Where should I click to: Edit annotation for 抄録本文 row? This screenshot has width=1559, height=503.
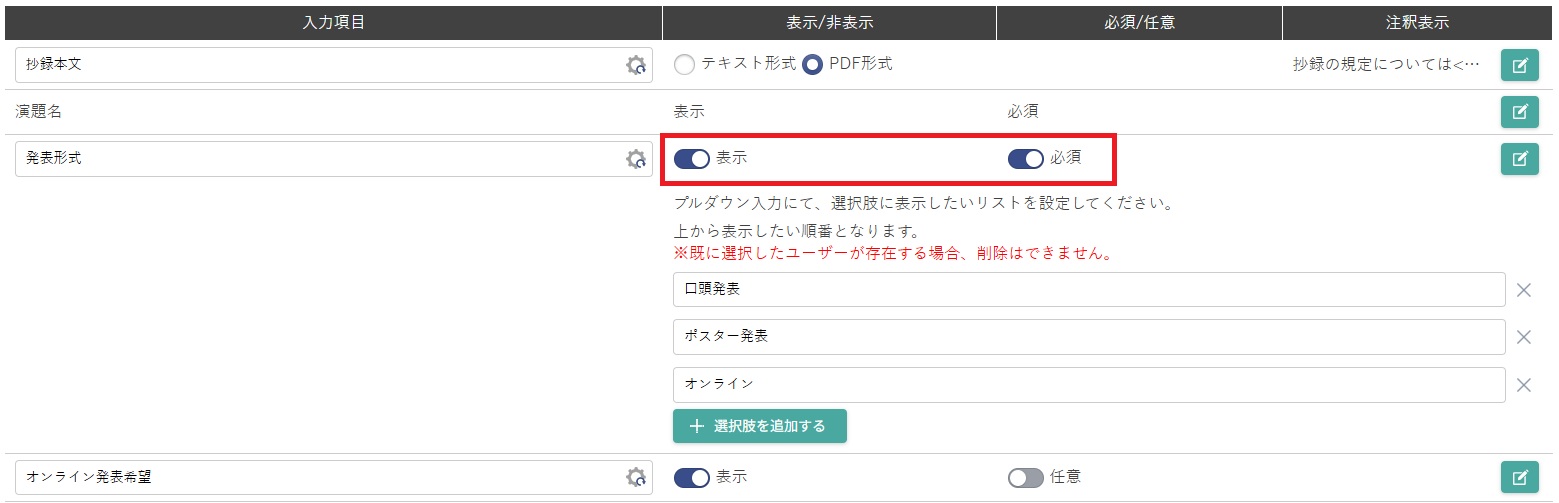tap(1519, 66)
